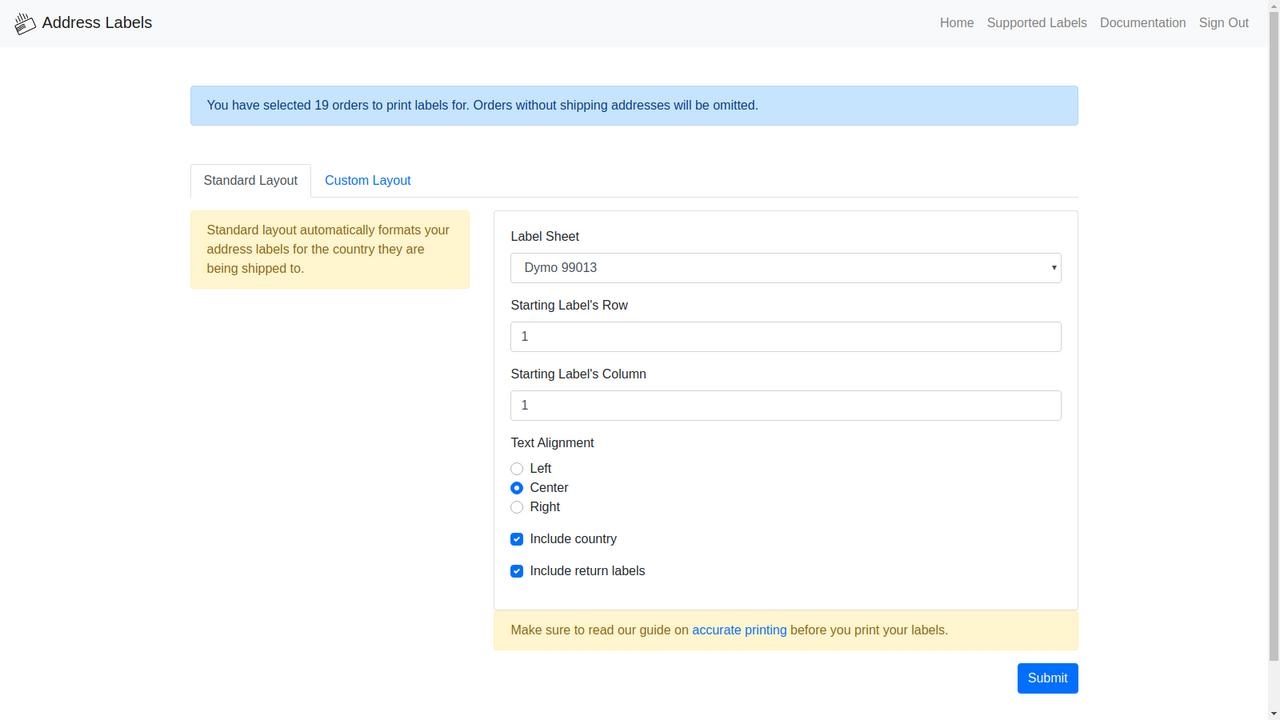Image resolution: width=1280 pixels, height=720 pixels.
Task: Select Right text alignment
Action: [x=517, y=507]
